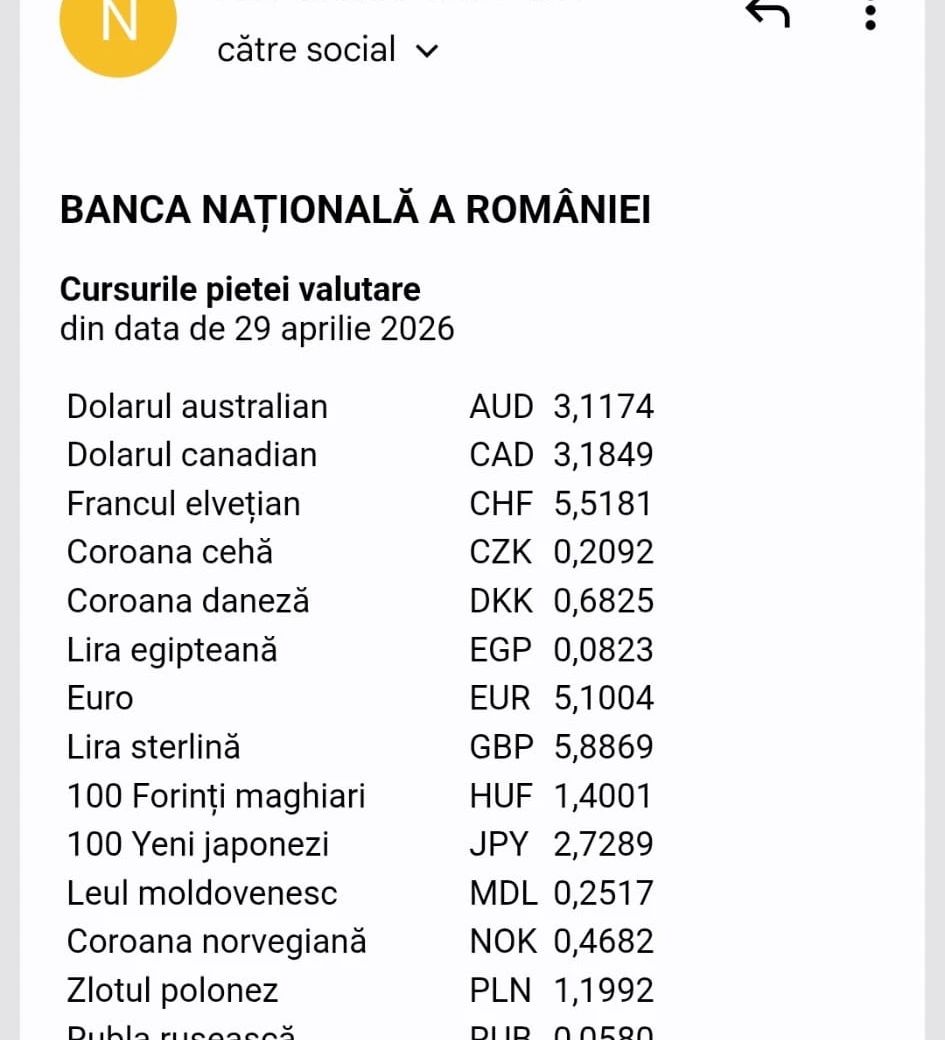Screen dimensions: 945x1040
Task: Reply using the curved arrow icon
Action: [x=767, y=13]
